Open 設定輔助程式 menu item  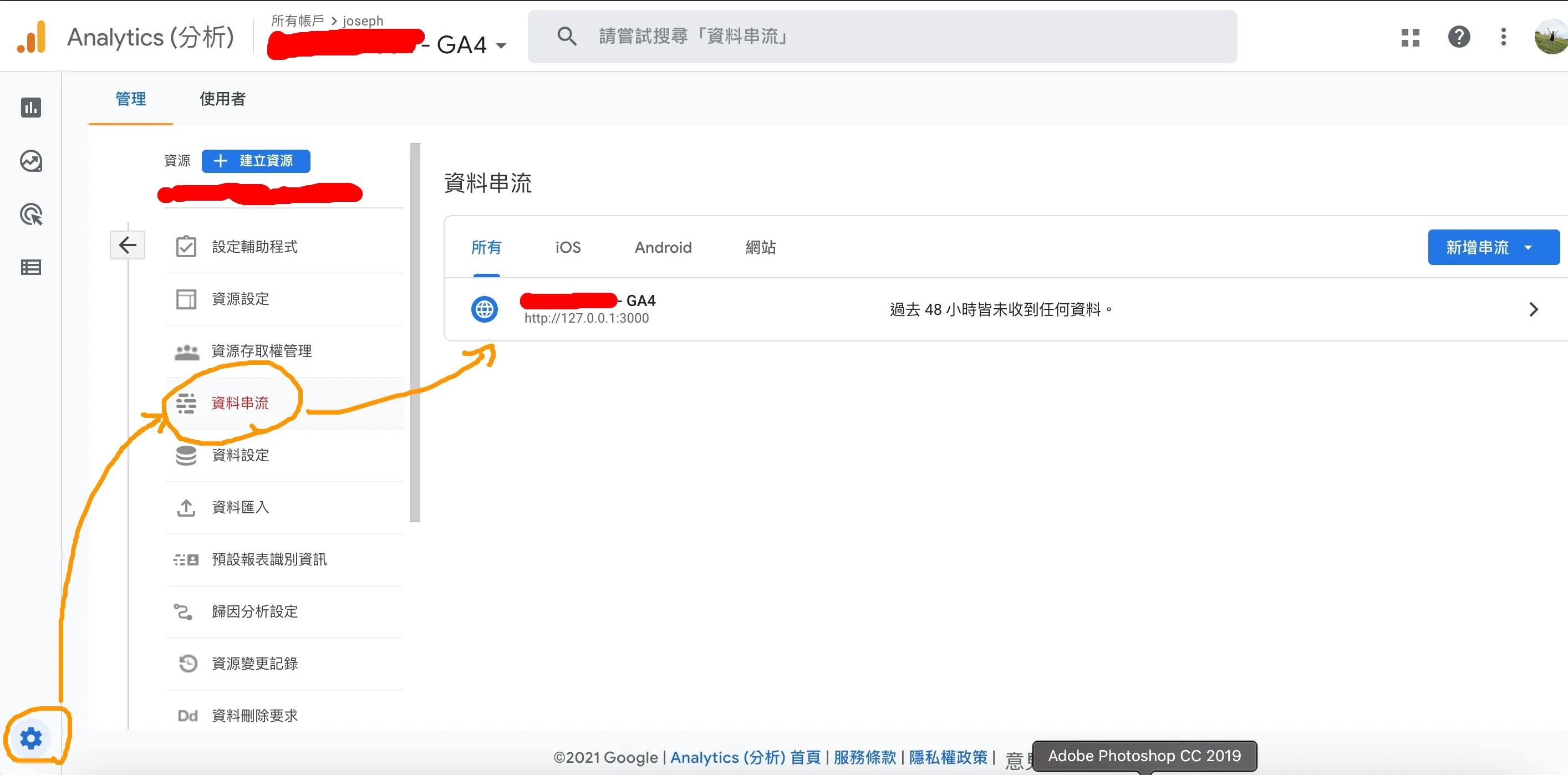coord(285,247)
